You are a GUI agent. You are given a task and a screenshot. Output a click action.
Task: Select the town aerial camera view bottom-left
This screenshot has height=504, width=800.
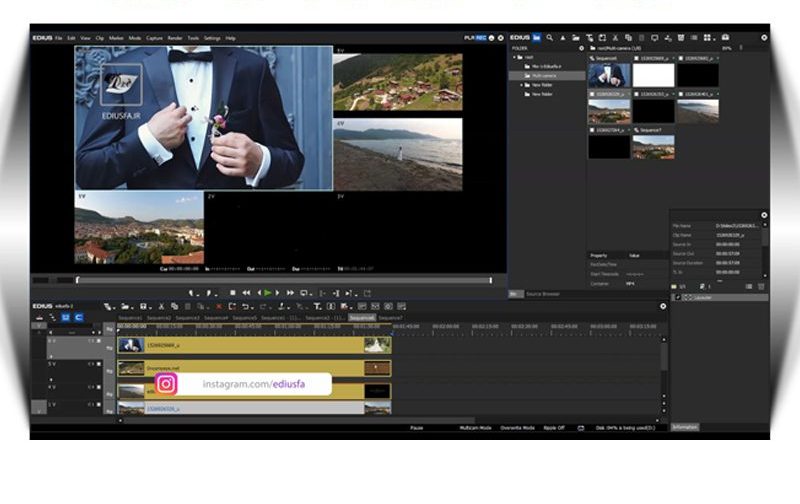(139, 228)
